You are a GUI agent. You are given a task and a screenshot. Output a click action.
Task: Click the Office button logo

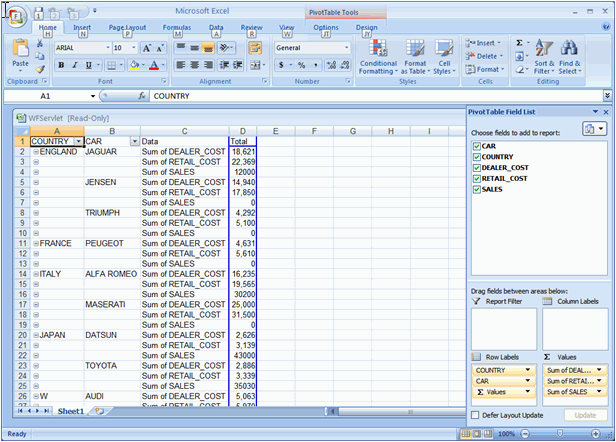click(16, 17)
